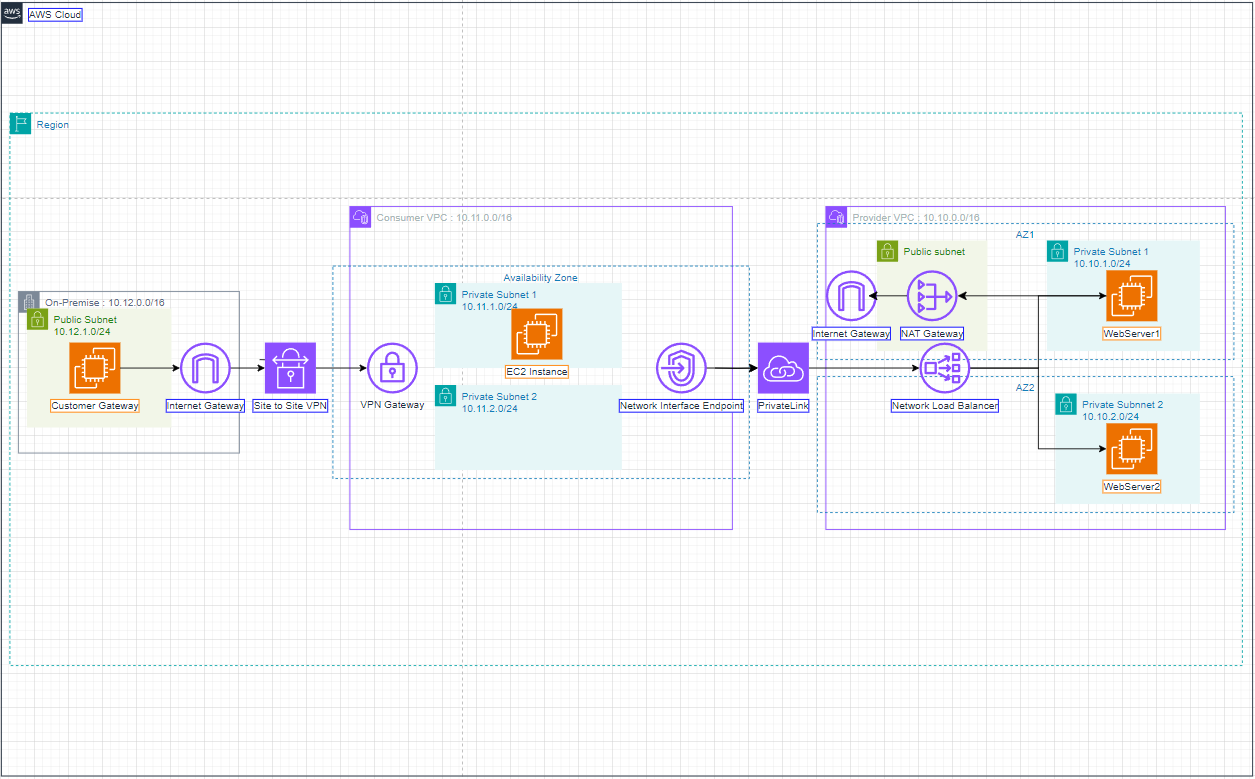Viewport: 1255px width, 779px height.
Task: Select the PrivateLink icon
Action: (x=783, y=368)
